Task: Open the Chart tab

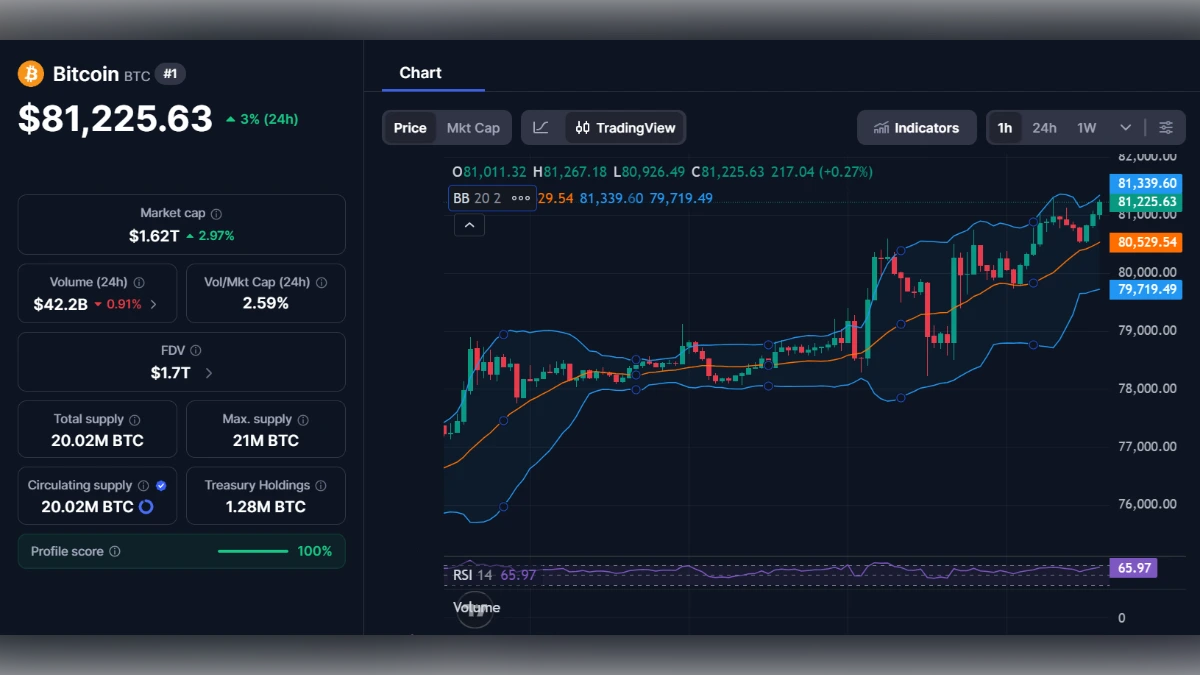Action: coord(420,73)
